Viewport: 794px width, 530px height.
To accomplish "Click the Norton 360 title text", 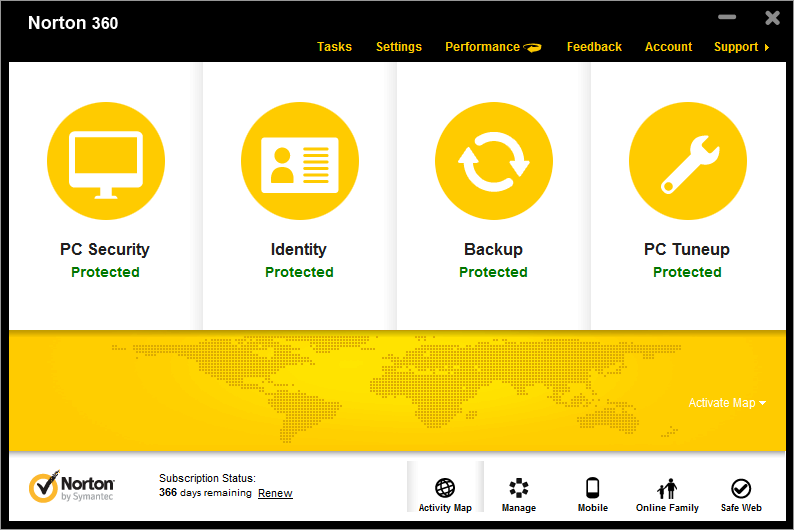I will [x=73, y=23].
